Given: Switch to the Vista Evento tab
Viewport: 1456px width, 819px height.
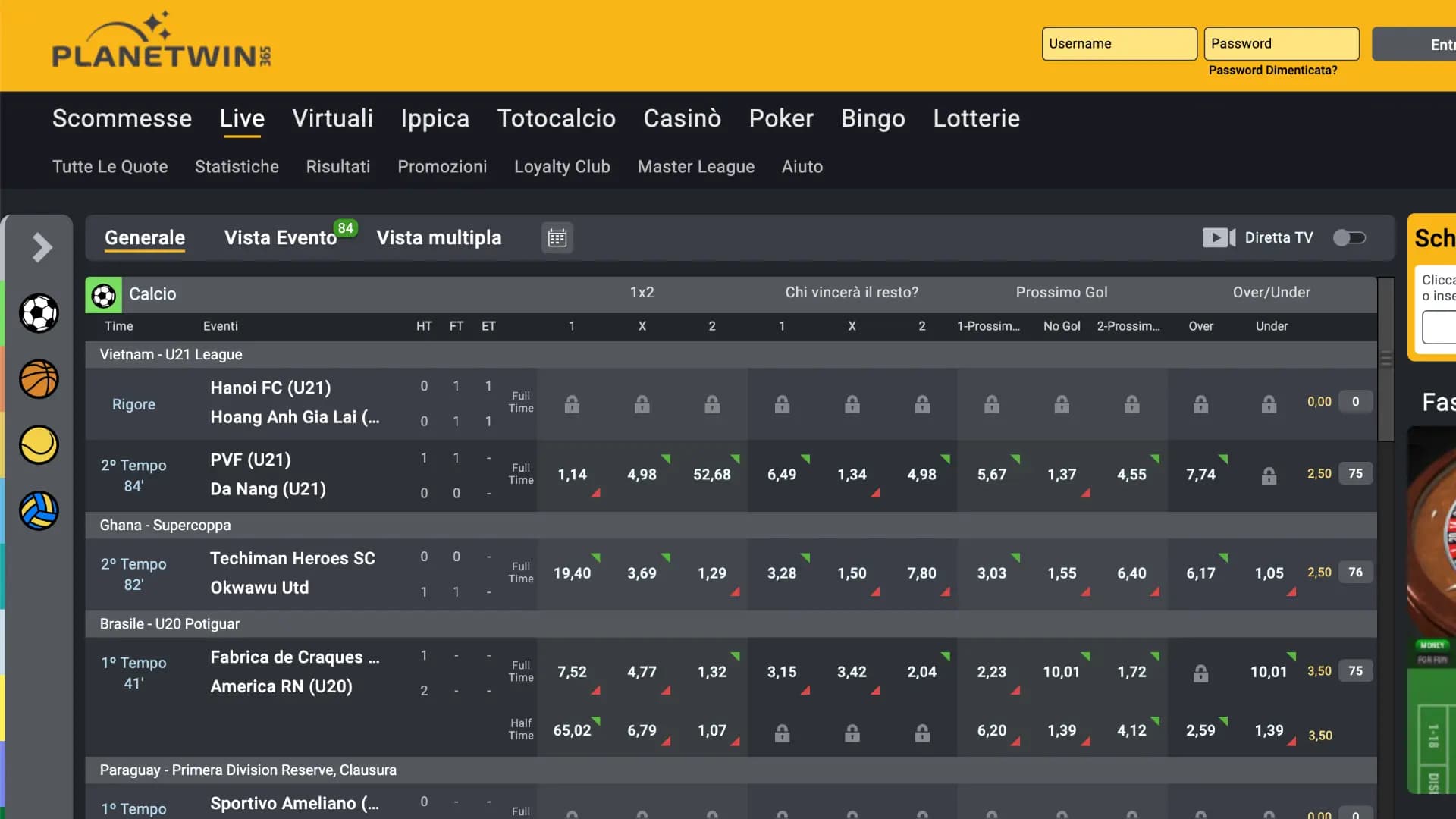Looking at the screenshot, I should 281,237.
